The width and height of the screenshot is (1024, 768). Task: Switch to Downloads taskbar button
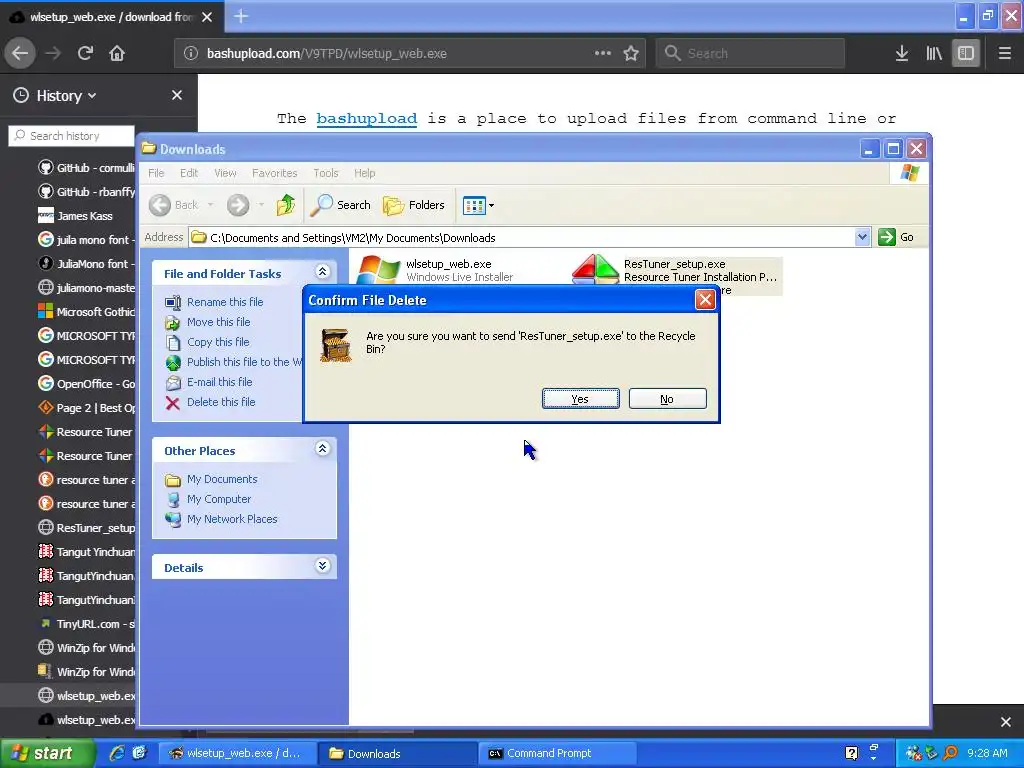(397, 754)
